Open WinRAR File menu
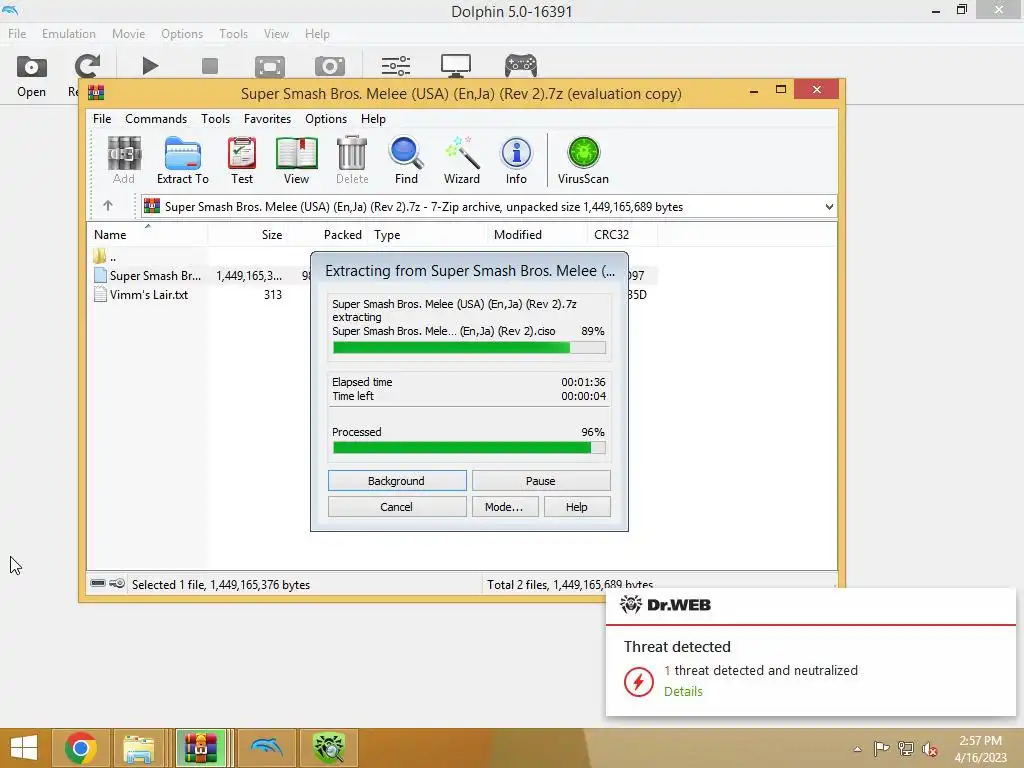 pyautogui.click(x=102, y=119)
